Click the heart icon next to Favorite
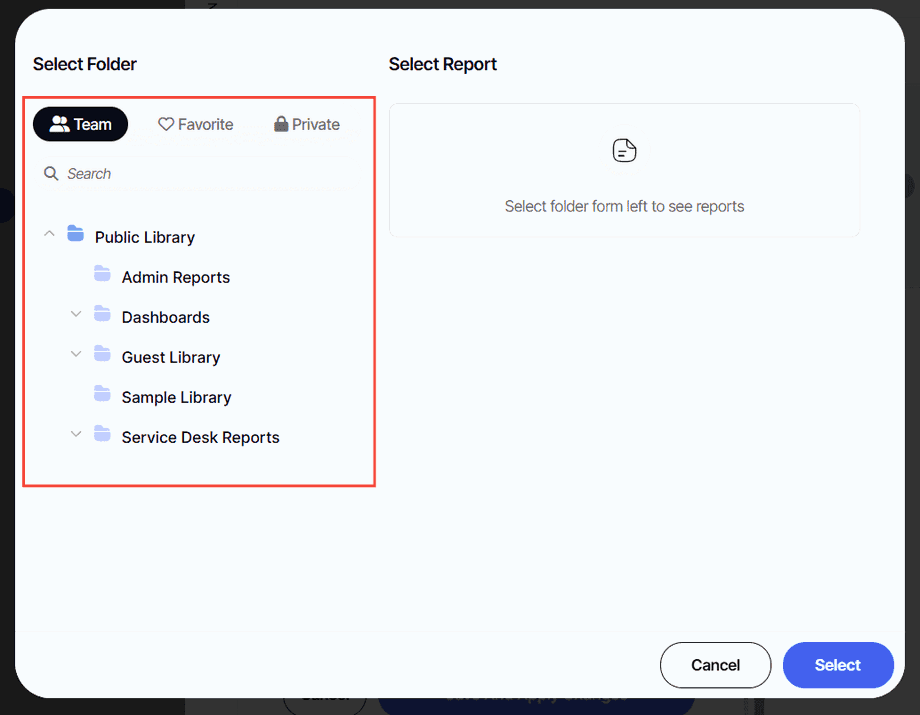This screenshot has height=715, width=920. [165, 123]
